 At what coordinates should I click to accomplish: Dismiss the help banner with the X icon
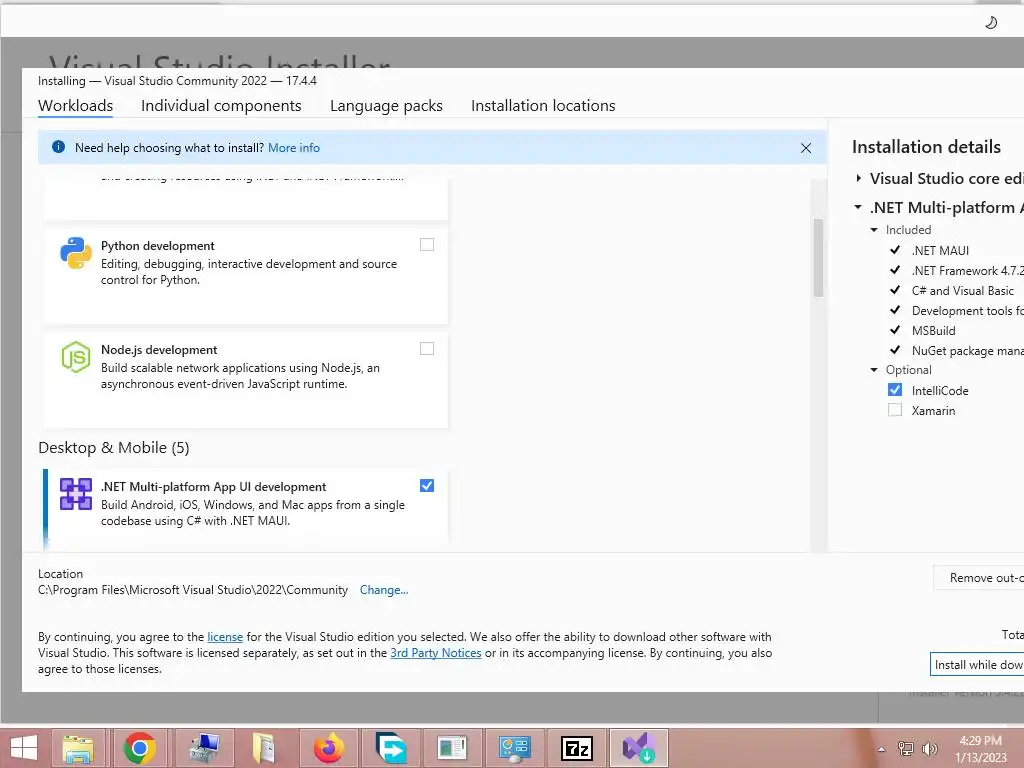[806, 148]
